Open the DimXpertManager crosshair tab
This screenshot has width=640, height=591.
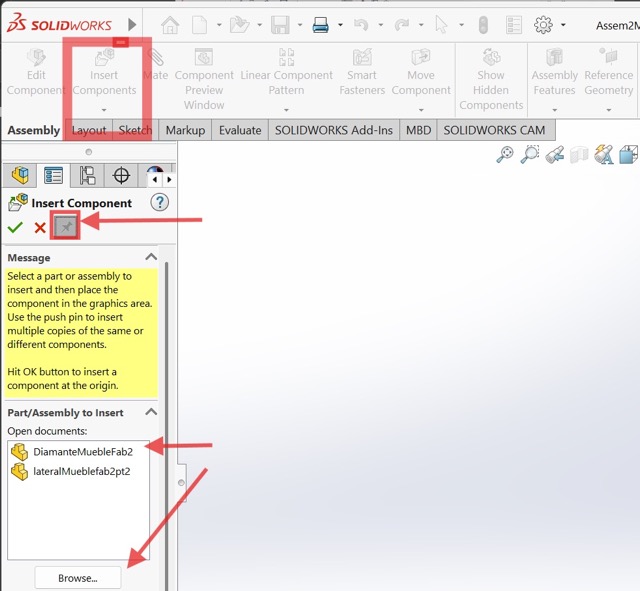(x=121, y=176)
